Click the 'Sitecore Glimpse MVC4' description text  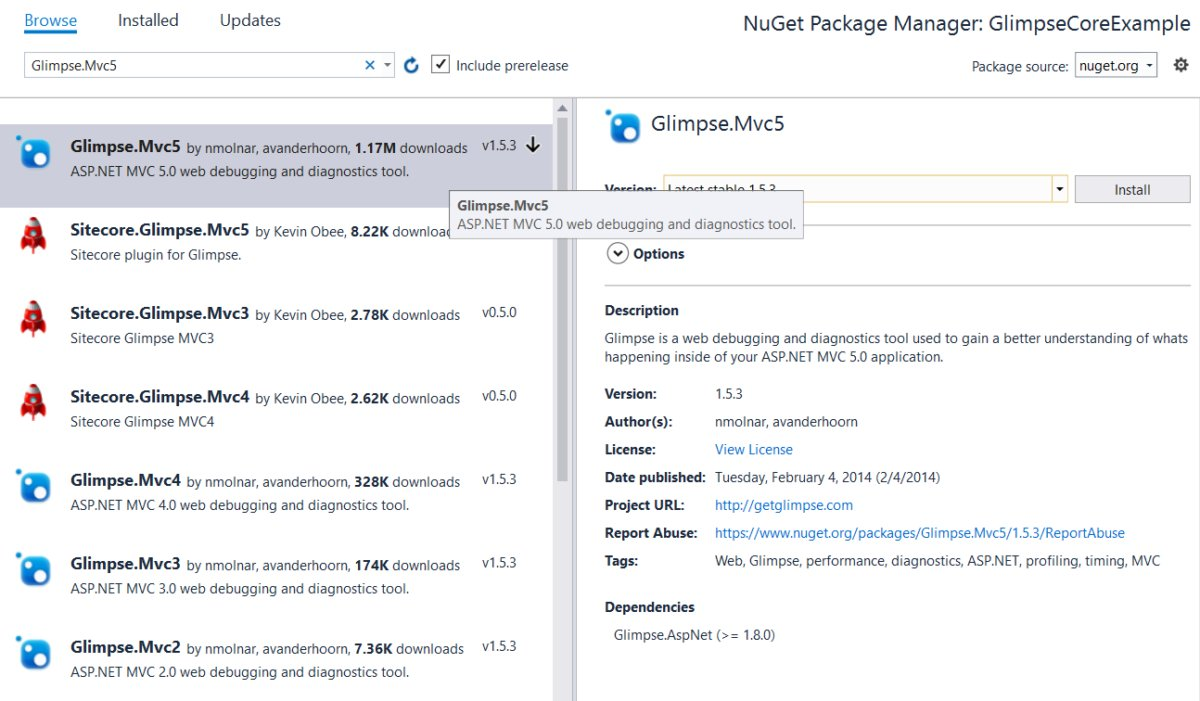pyautogui.click(x=142, y=421)
